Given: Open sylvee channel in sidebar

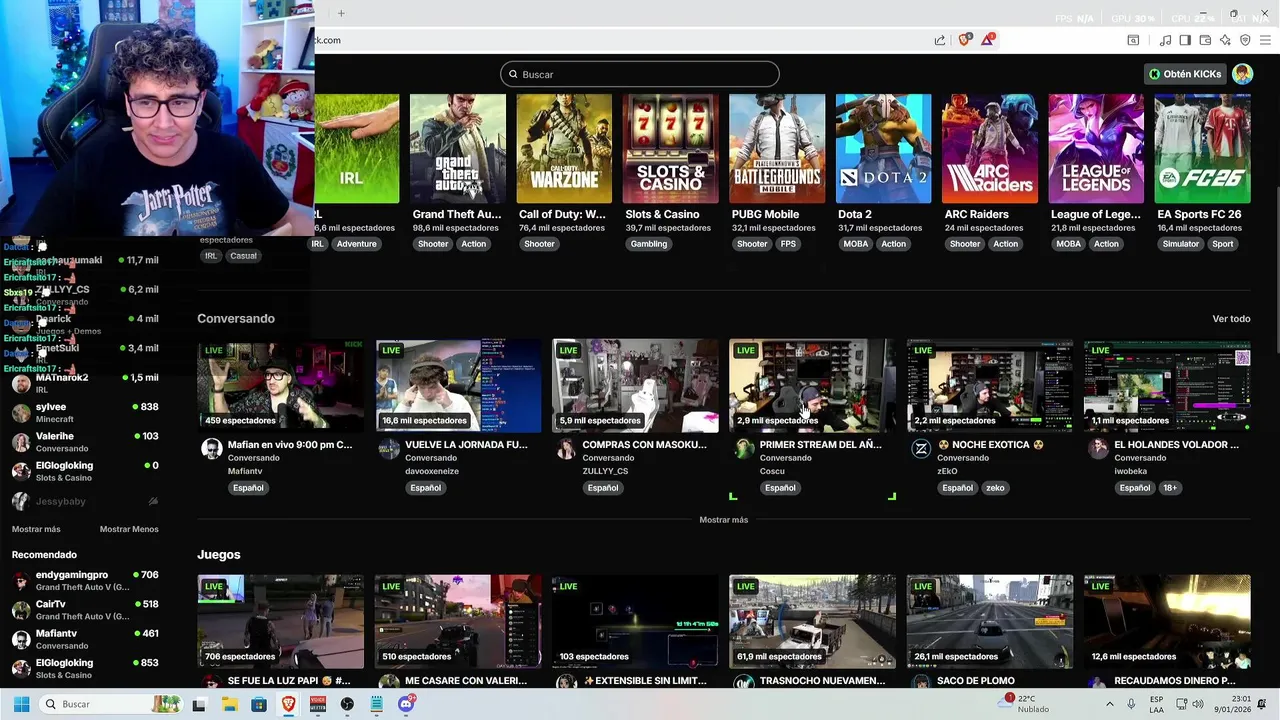Looking at the screenshot, I should (85, 413).
